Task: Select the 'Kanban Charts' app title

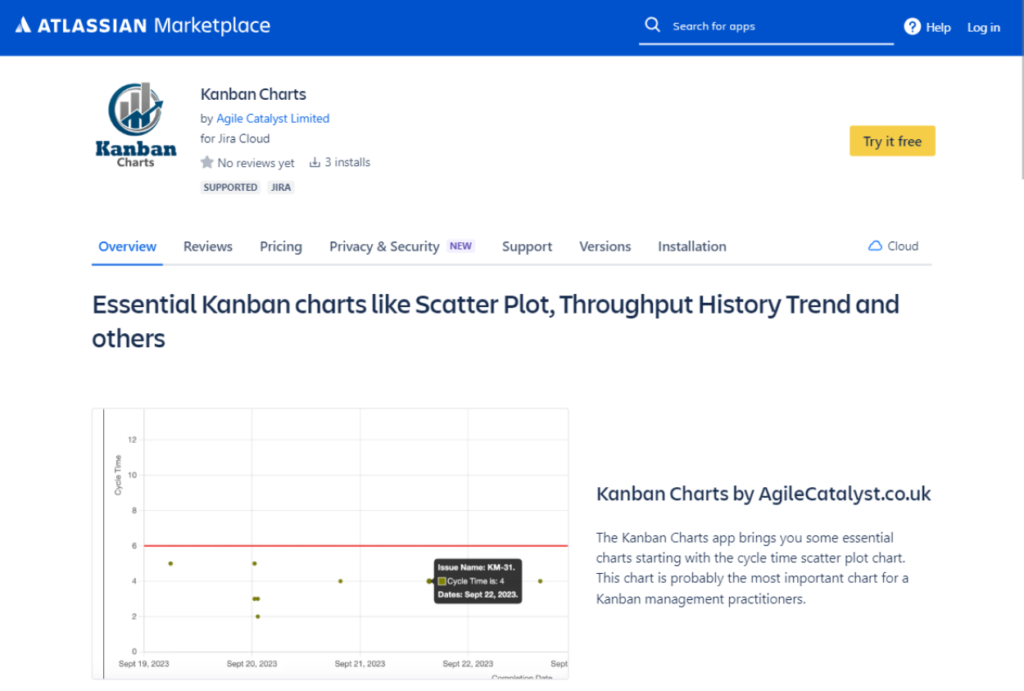Action: pos(253,94)
